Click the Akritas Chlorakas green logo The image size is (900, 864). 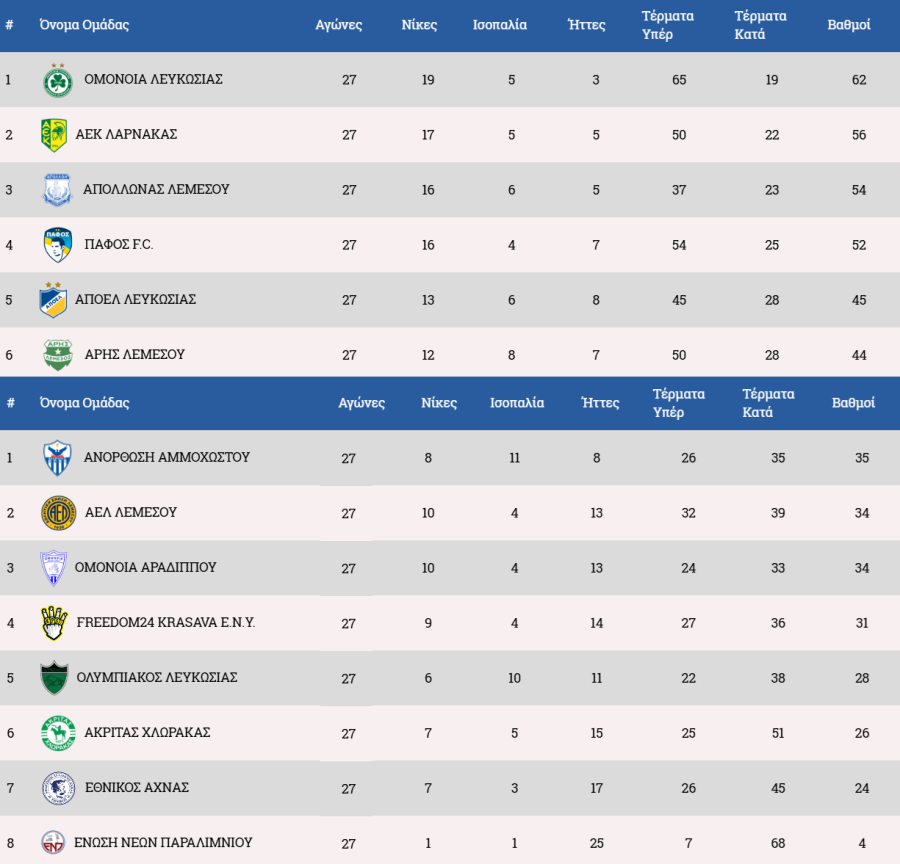pos(57,733)
